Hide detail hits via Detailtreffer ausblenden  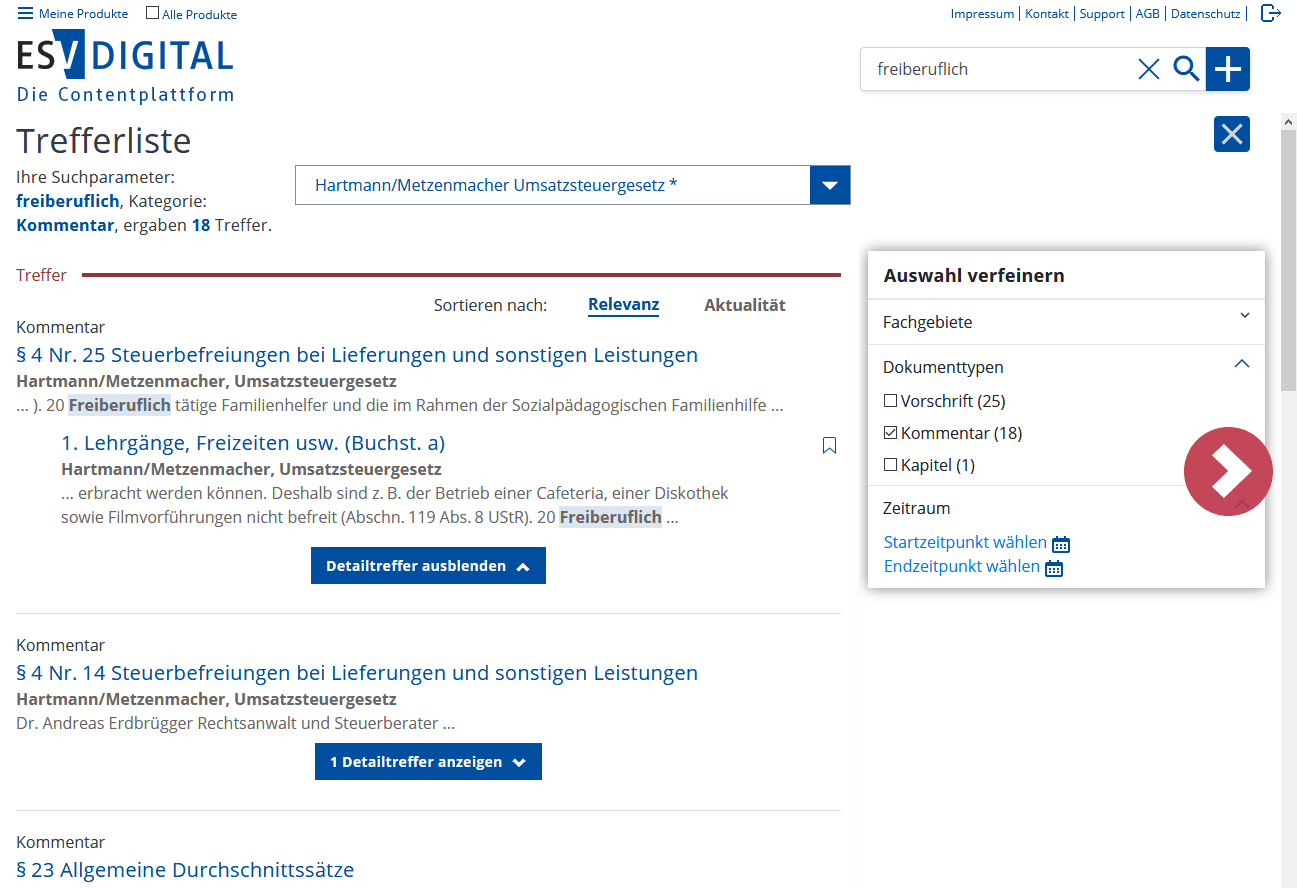tap(428, 566)
